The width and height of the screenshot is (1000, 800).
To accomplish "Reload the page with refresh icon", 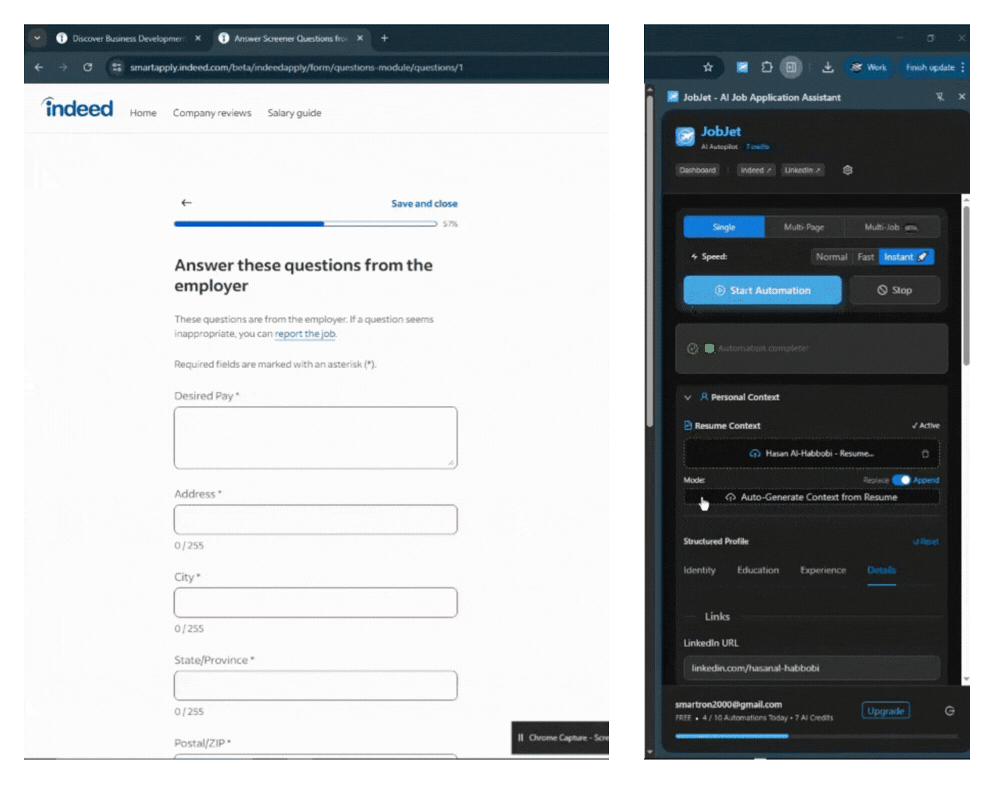I will tap(88, 67).
